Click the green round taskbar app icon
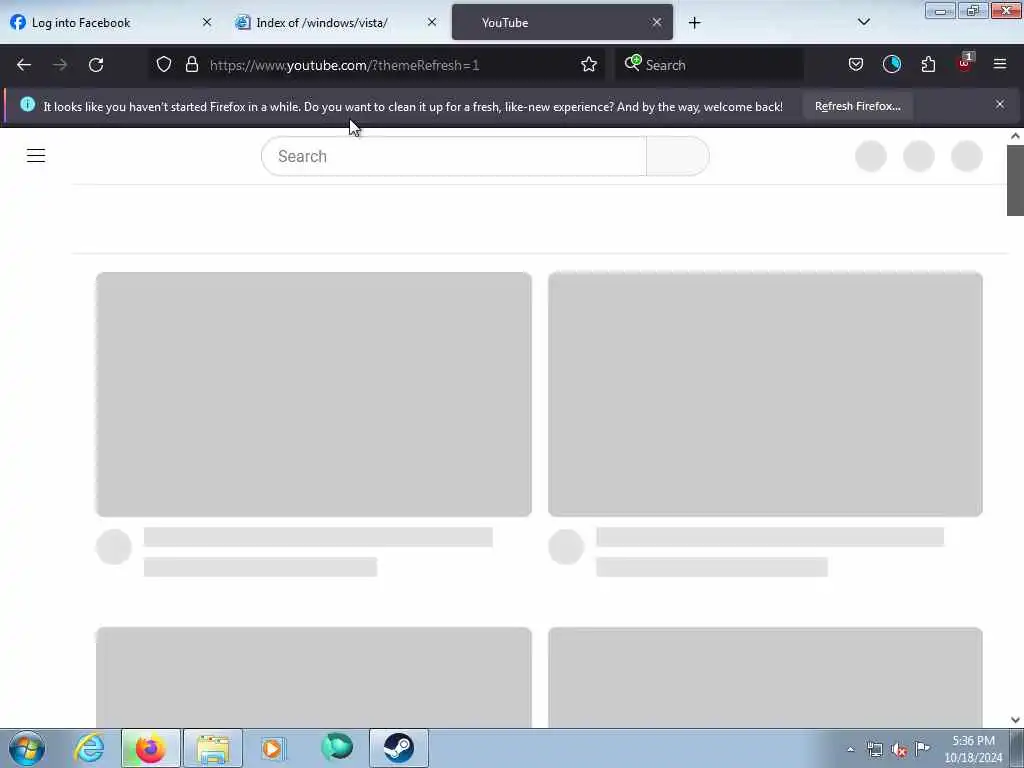Screen dimensions: 1024x768 click(x=337, y=747)
